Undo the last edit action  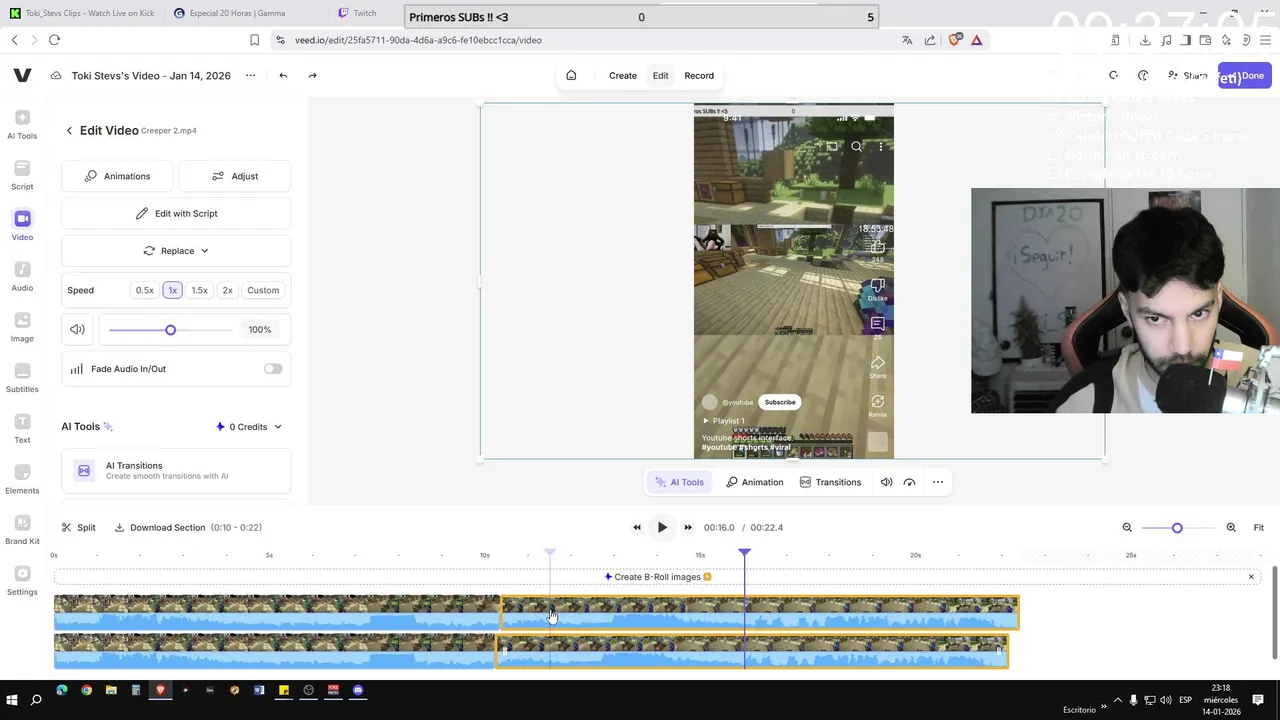tap(283, 76)
